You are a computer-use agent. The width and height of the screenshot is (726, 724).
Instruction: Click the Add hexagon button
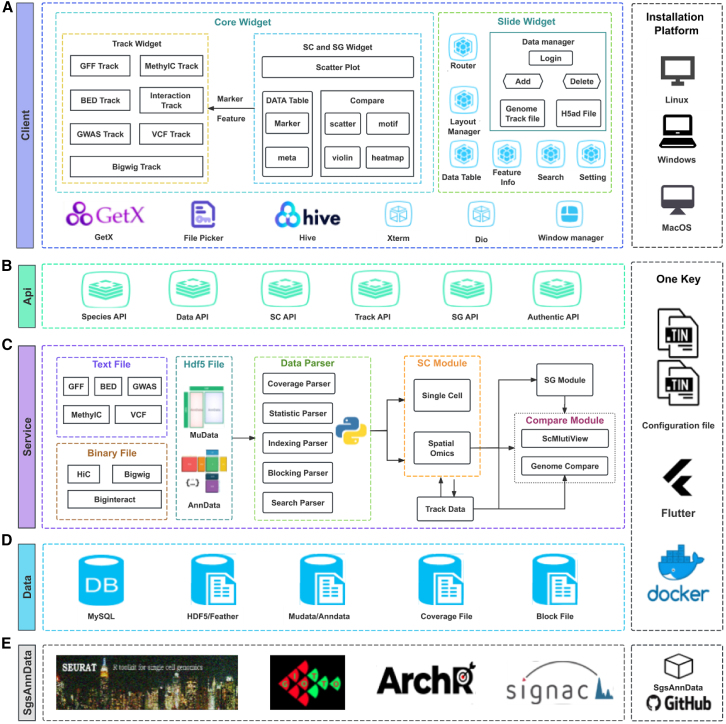click(523, 81)
